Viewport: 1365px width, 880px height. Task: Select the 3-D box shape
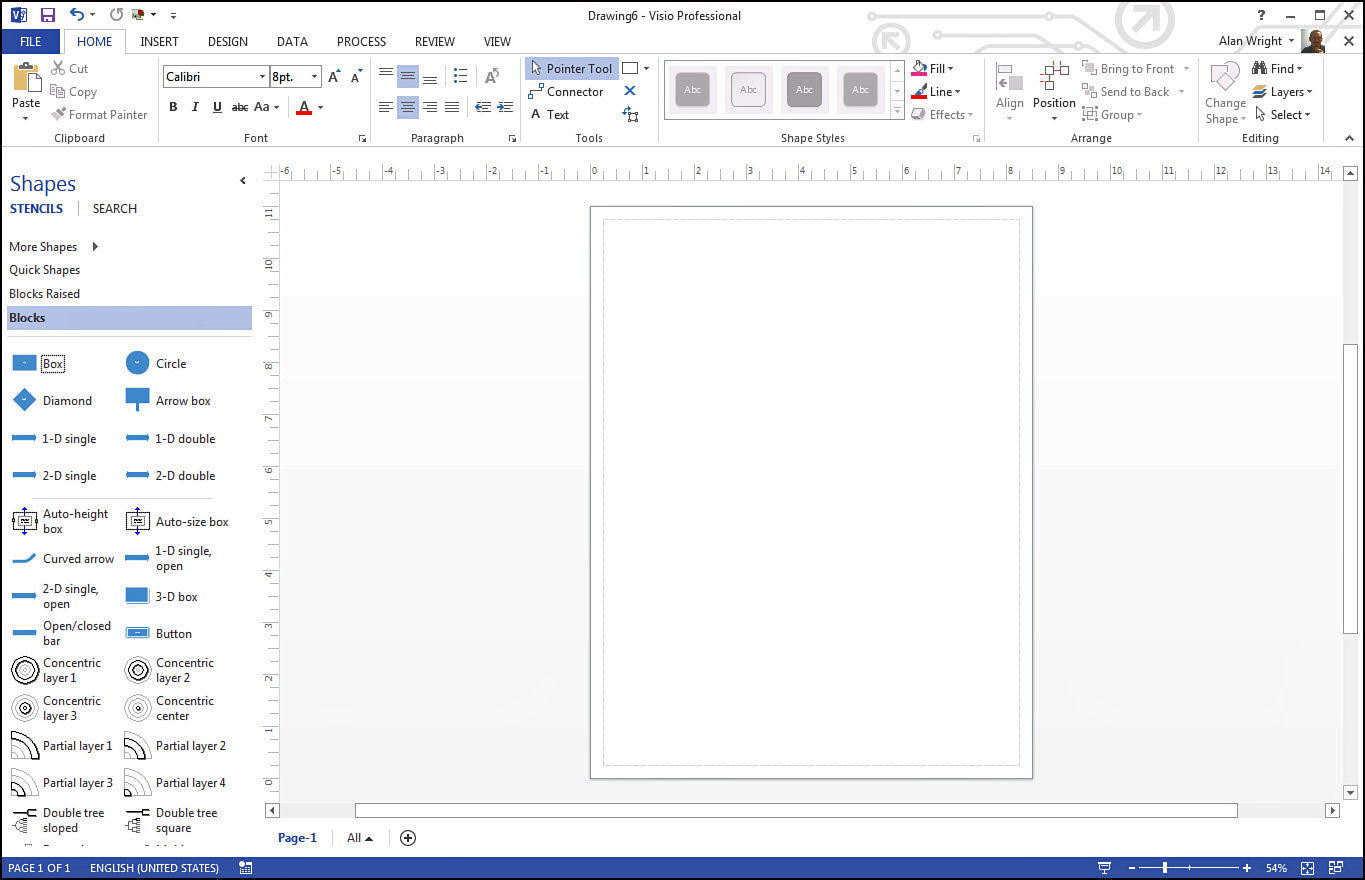point(161,596)
